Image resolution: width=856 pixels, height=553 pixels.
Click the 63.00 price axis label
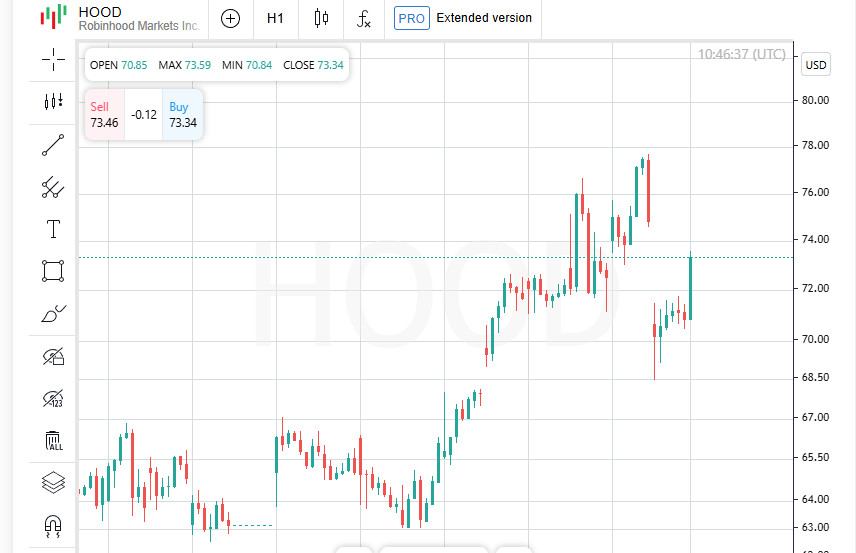(815, 527)
